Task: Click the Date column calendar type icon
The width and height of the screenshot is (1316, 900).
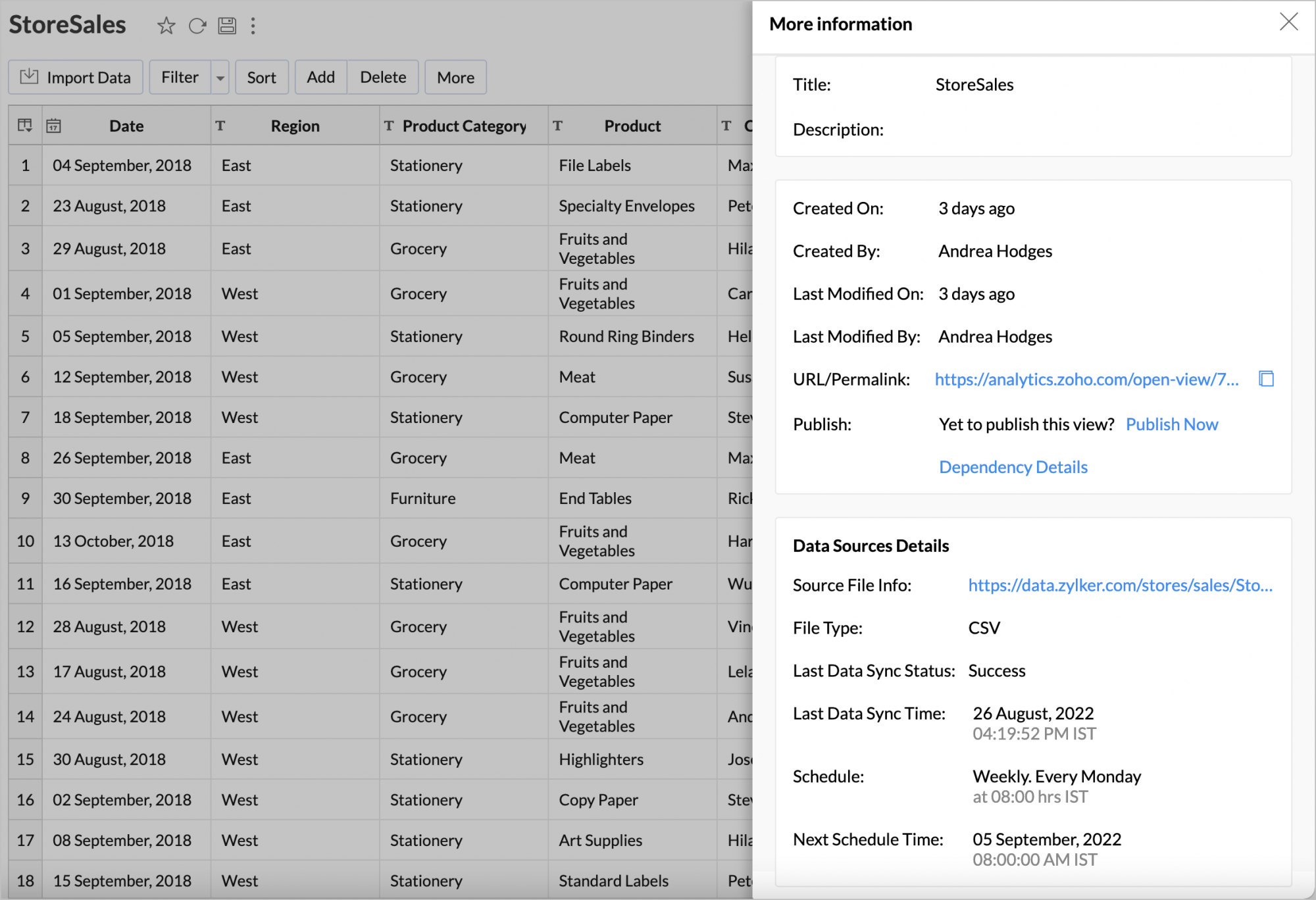Action: point(54,126)
